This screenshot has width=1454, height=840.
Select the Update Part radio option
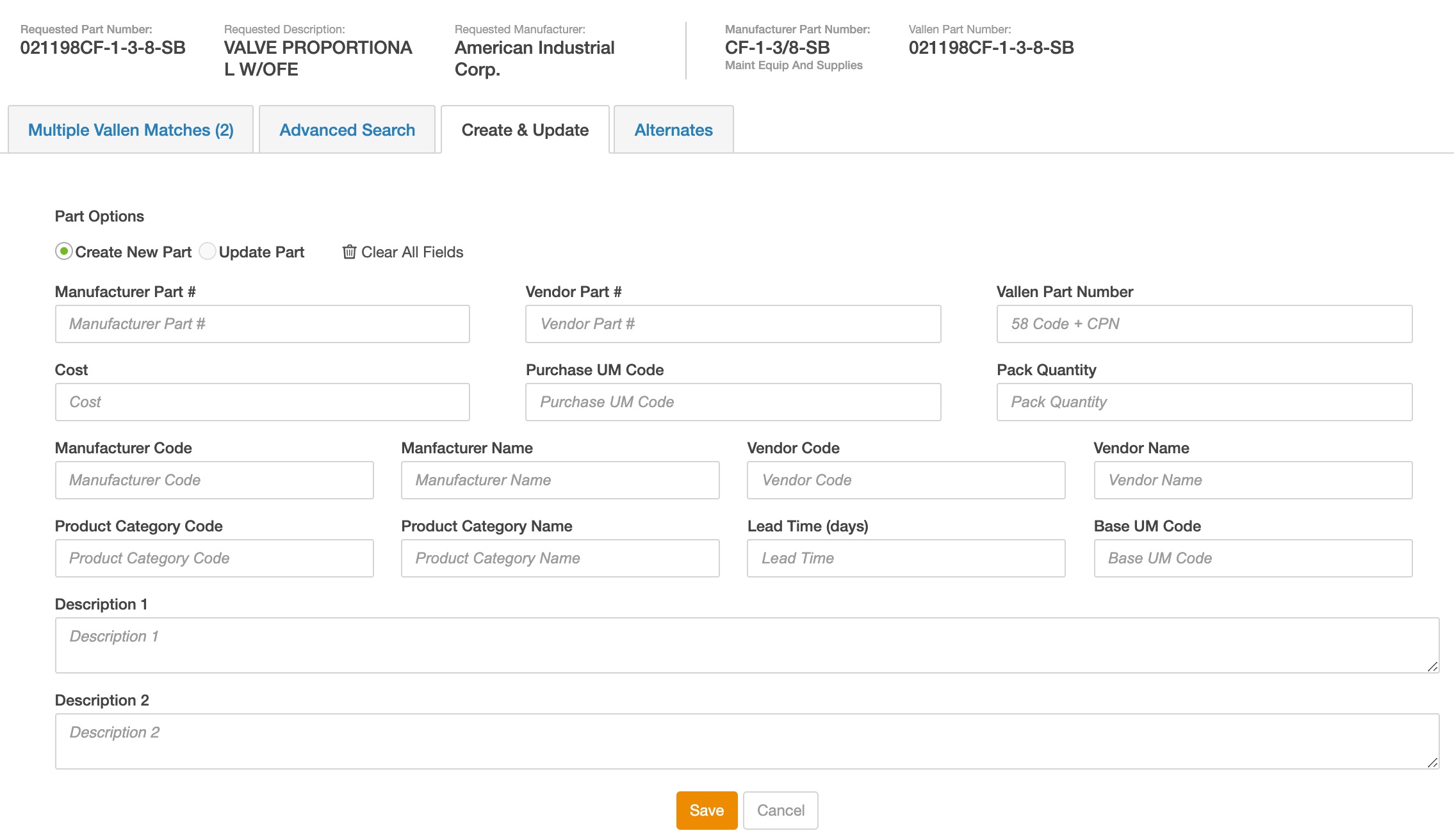(208, 252)
